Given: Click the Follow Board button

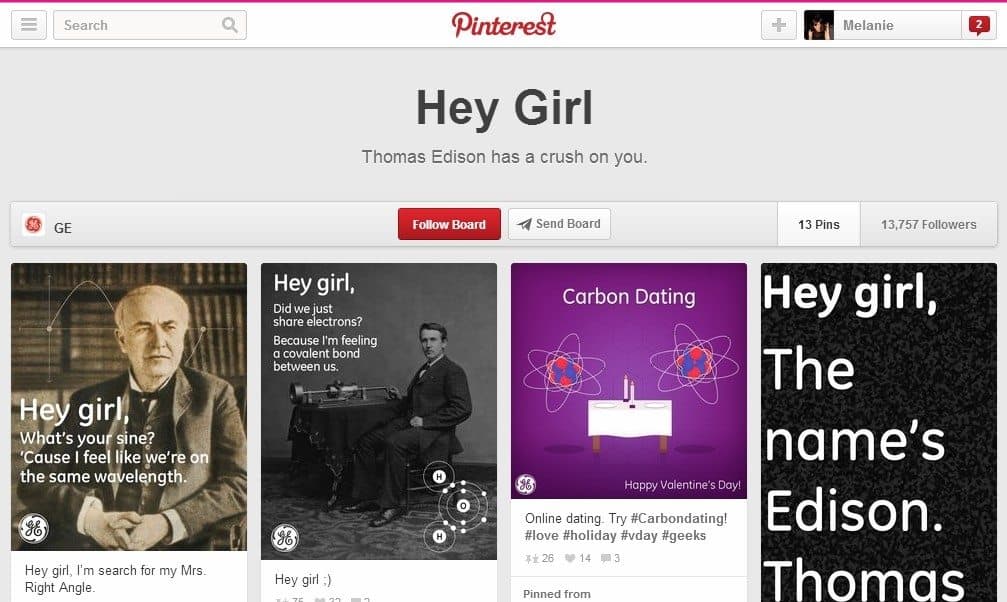Looking at the screenshot, I should click(x=449, y=224).
